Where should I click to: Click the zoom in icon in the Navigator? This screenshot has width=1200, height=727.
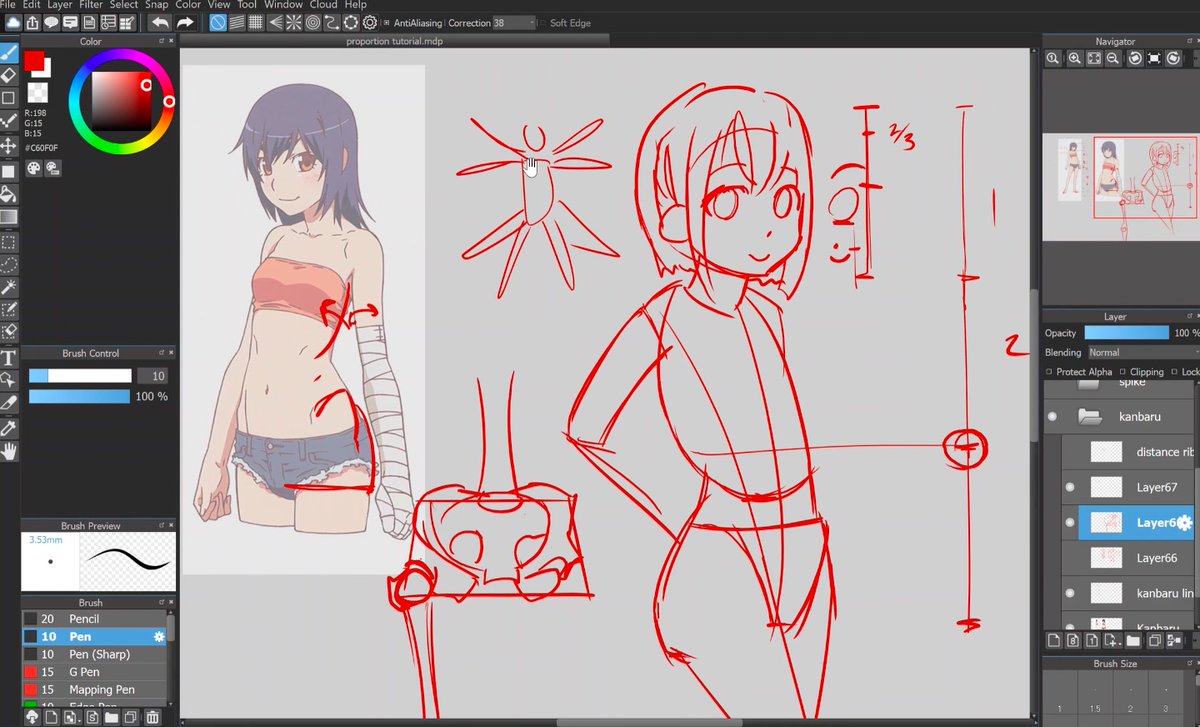click(x=1074, y=59)
